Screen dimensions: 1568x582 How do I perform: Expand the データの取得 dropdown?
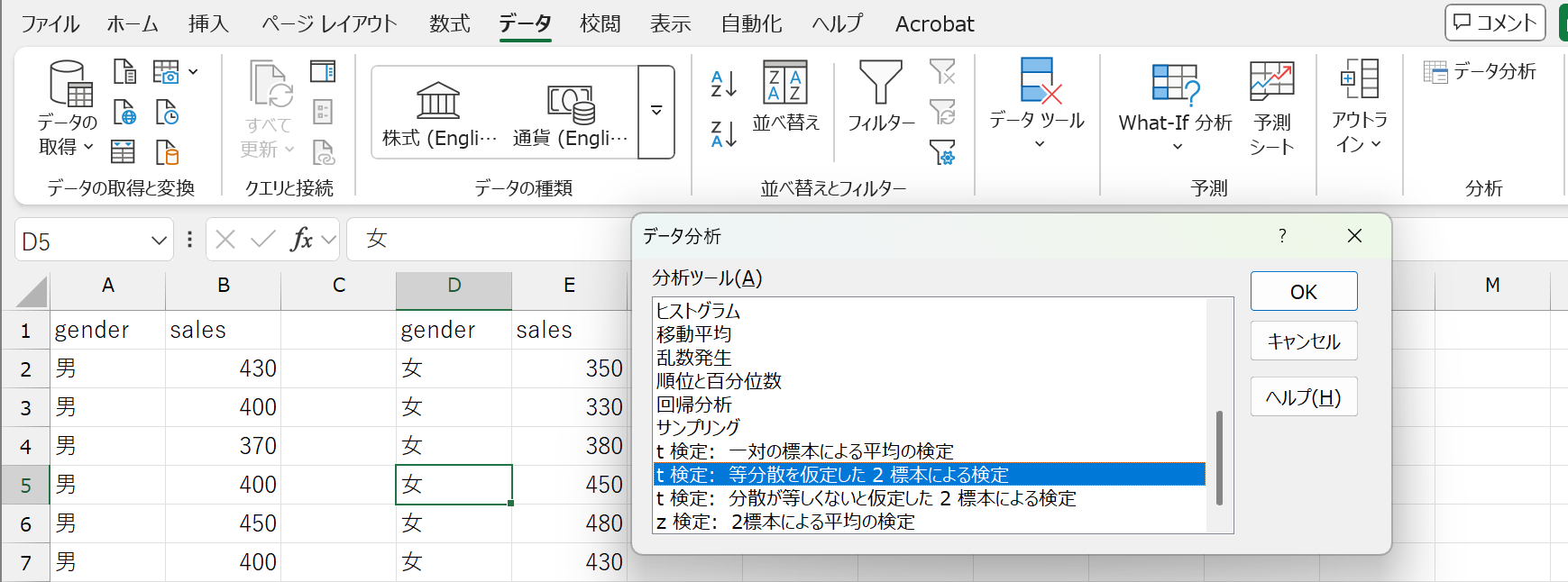click(x=67, y=107)
